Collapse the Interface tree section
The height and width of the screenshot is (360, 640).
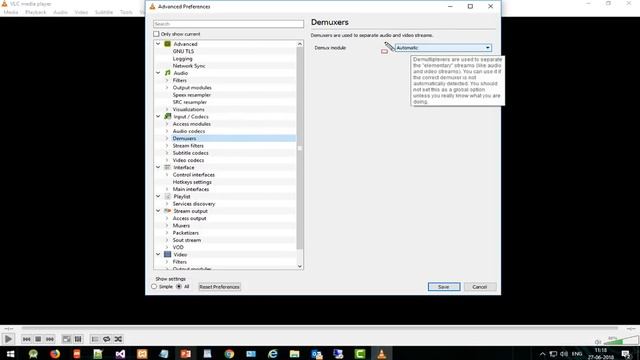click(158, 167)
